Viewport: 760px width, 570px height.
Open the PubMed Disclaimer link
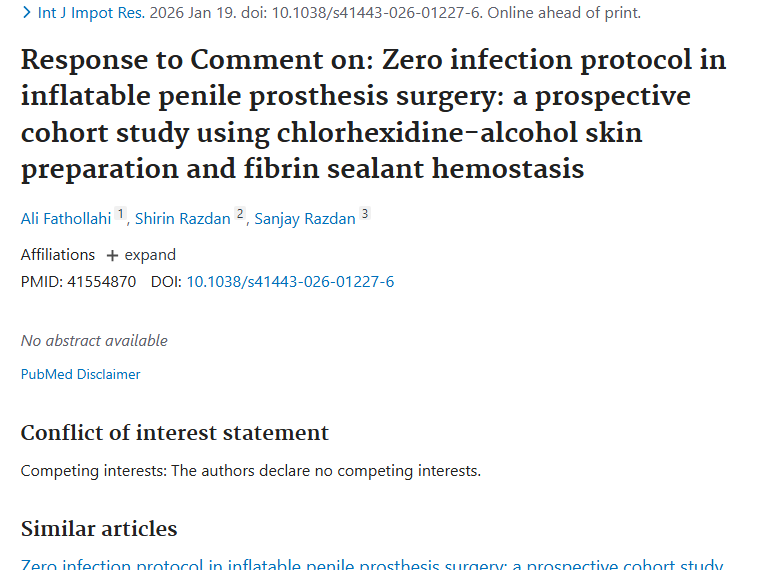pos(81,374)
